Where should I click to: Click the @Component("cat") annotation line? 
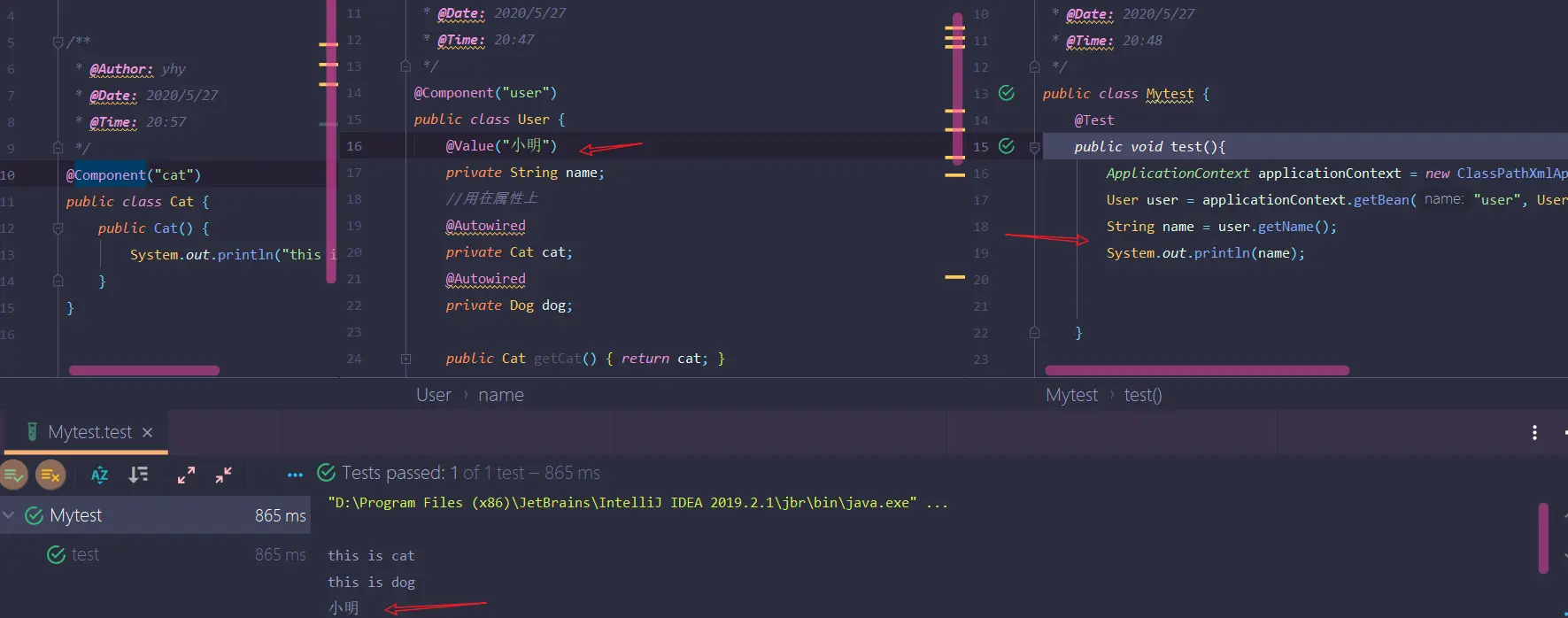click(134, 175)
